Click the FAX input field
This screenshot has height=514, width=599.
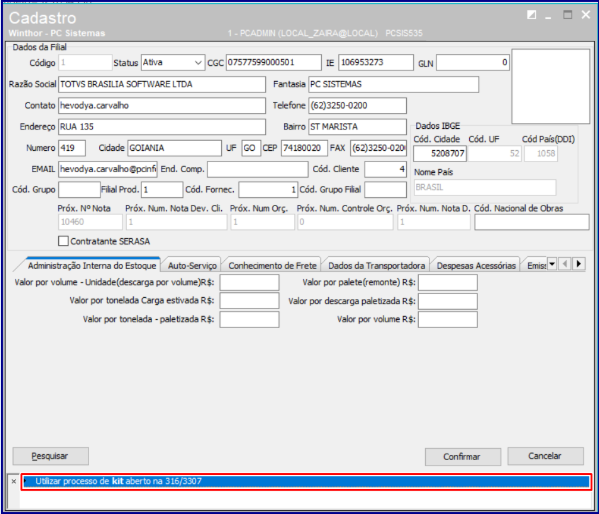click(378, 148)
